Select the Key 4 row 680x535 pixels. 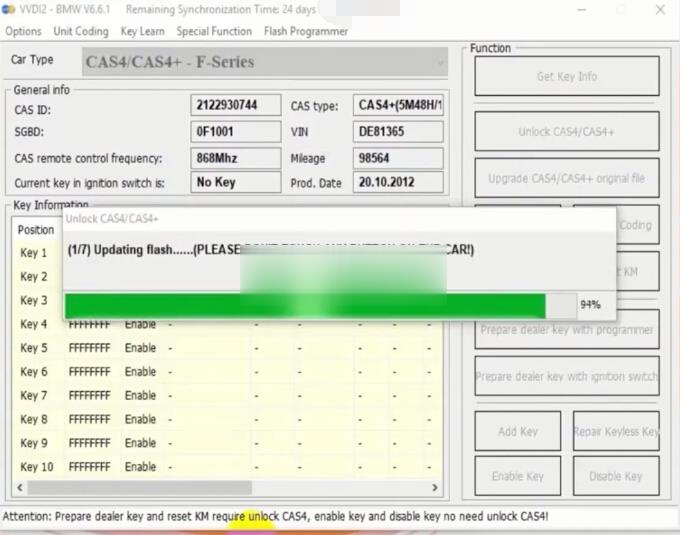click(227, 324)
